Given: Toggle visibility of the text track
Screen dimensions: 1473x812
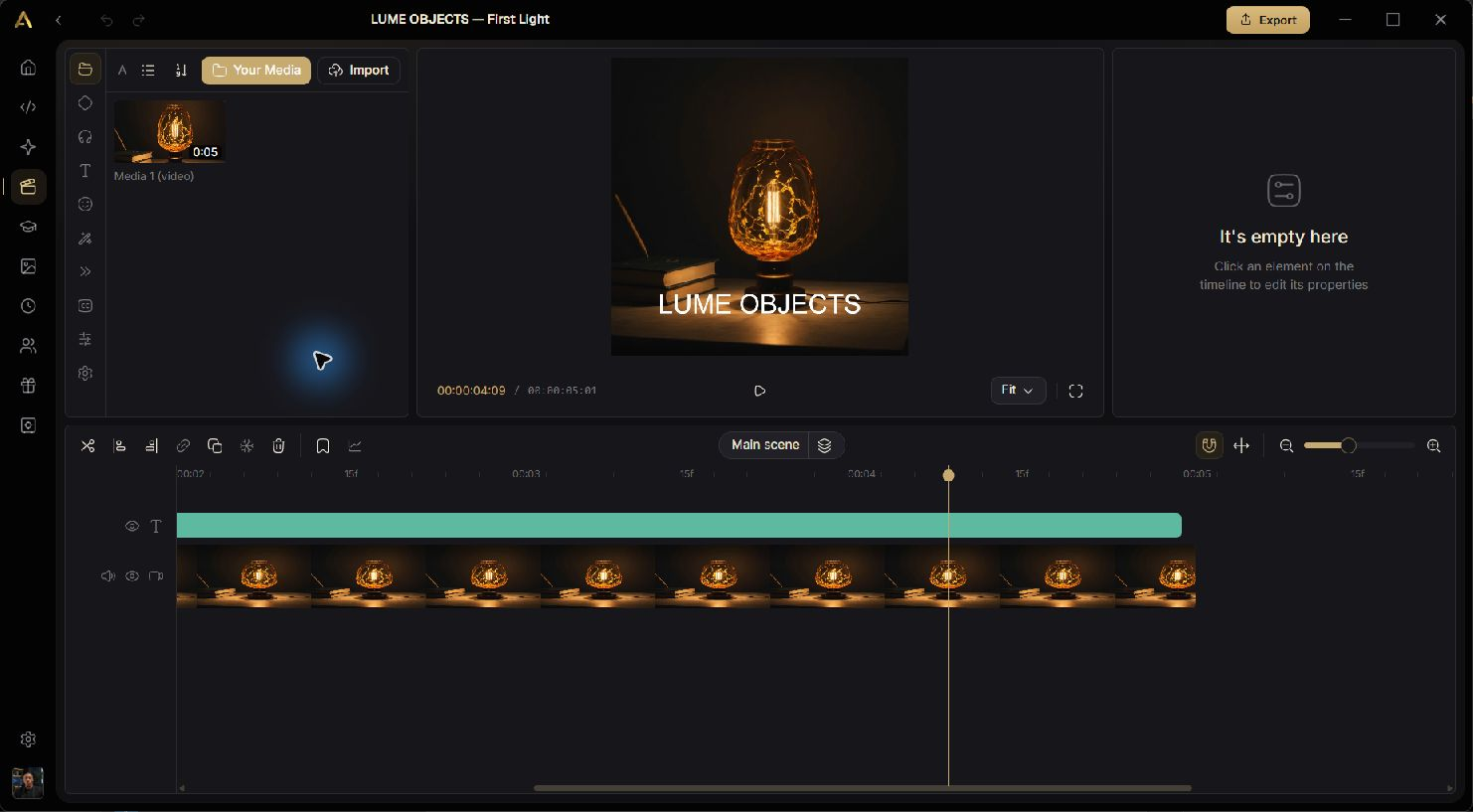Looking at the screenshot, I should 131,526.
